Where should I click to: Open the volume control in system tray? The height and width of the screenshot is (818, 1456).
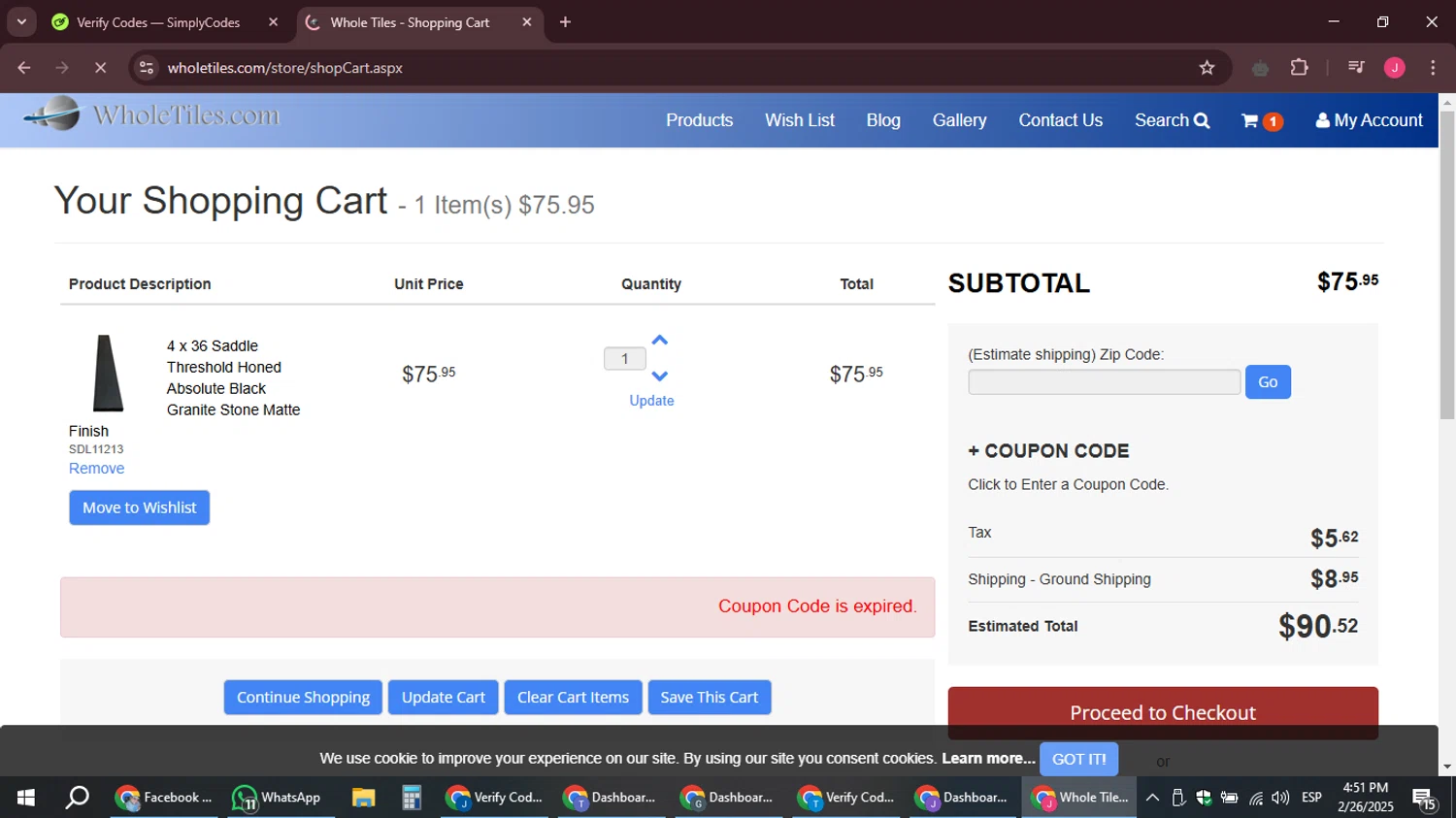[1280, 798]
